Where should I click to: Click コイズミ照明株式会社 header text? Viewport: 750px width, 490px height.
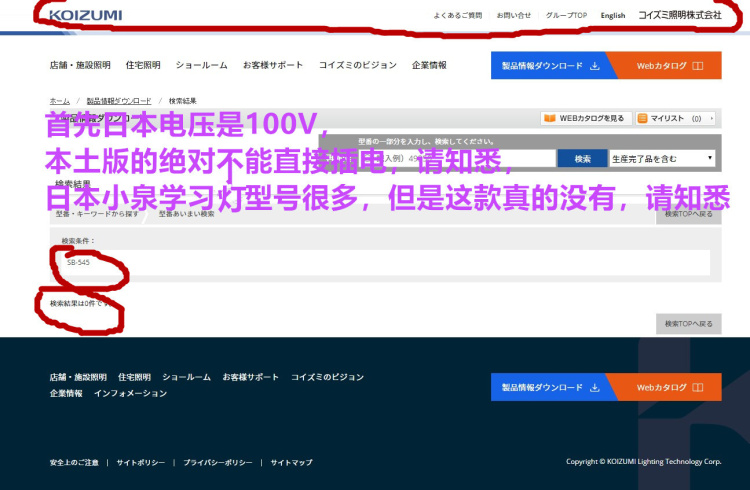pos(680,15)
